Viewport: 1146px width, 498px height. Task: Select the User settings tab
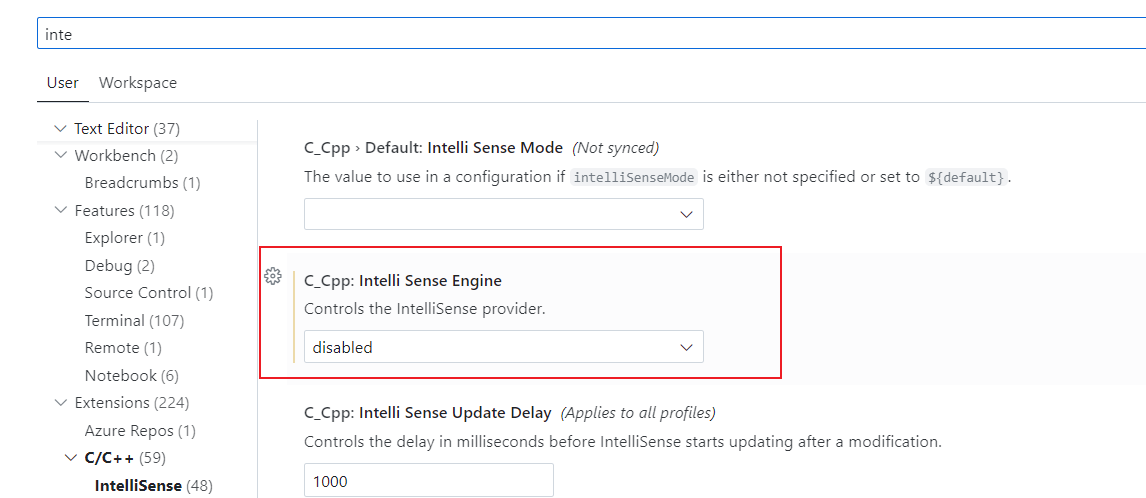pos(63,83)
